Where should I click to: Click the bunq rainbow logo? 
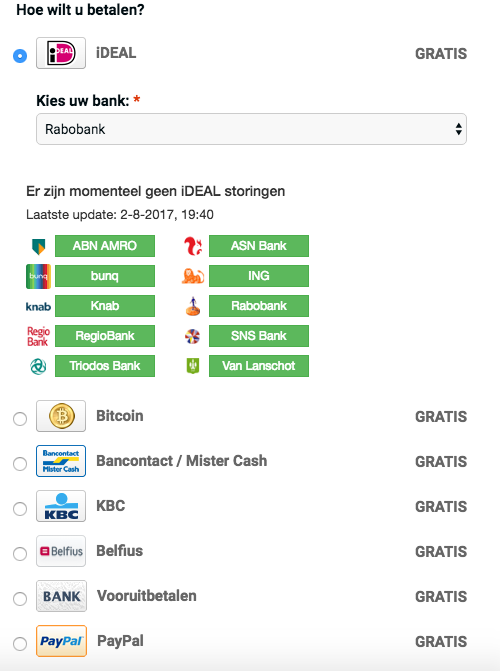39,276
